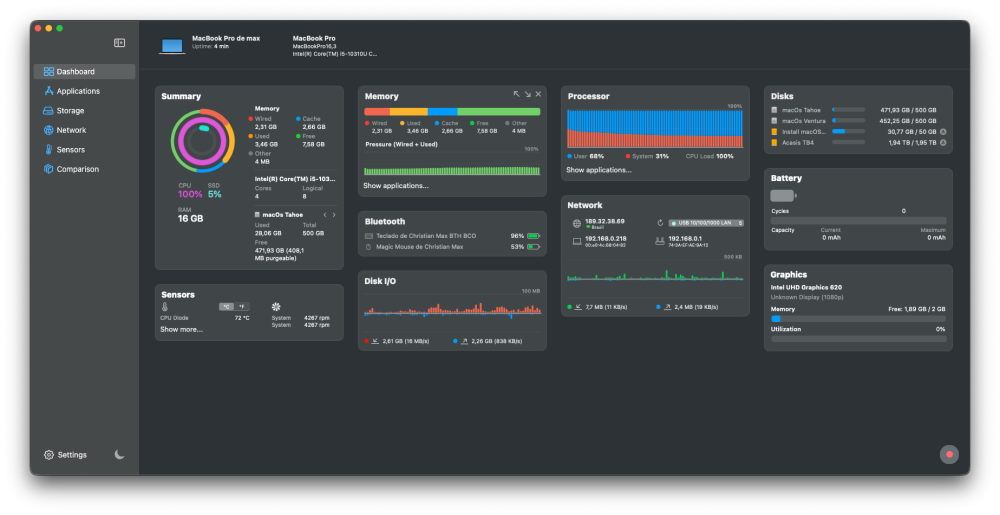Select °C temperature unit in Sensors
This screenshot has height=515, width=1000.
(226, 307)
